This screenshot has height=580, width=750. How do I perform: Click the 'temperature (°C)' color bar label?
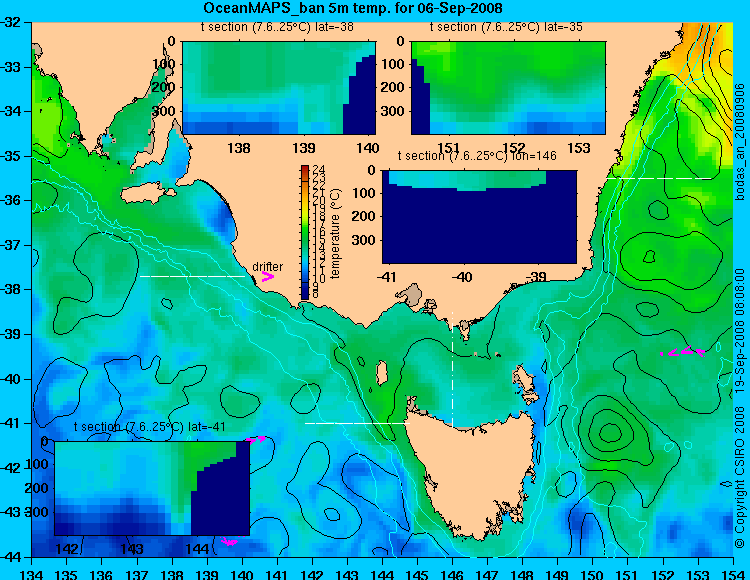335,233
